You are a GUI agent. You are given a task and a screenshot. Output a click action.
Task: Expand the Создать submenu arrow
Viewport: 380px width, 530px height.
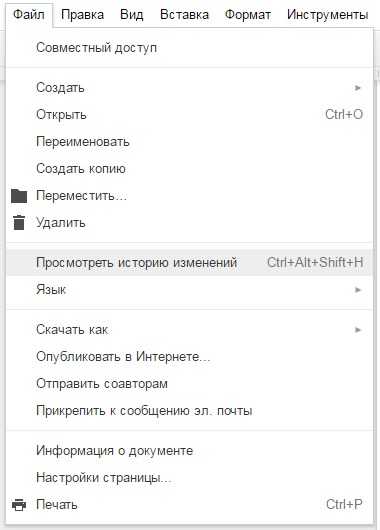(358, 88)
